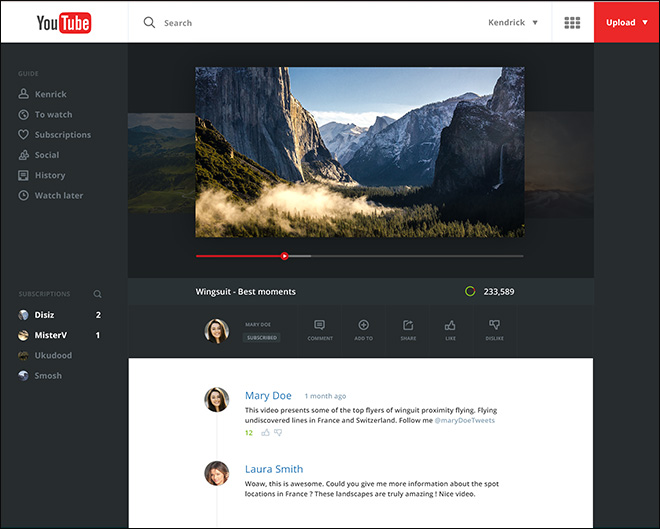Click the subscriptions search magnifier icon

click(x=97, y=294)
